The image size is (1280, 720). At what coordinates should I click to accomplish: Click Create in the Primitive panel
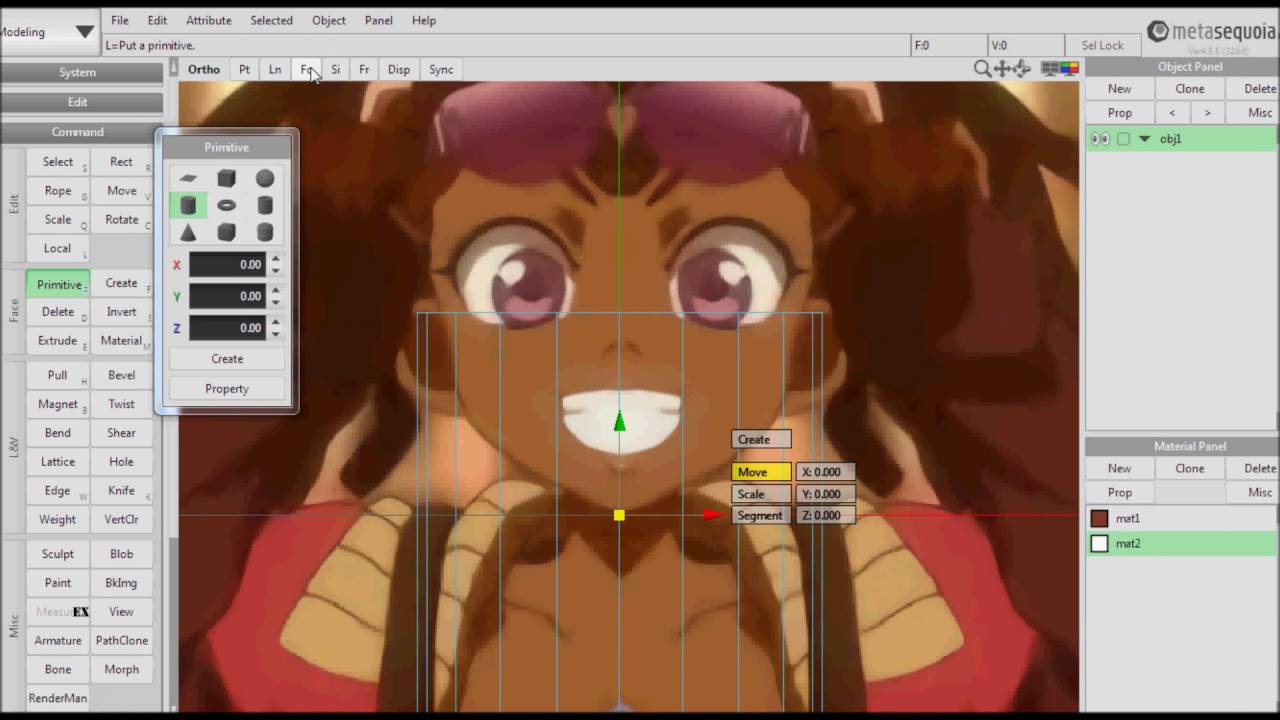(x=227, y=359)
